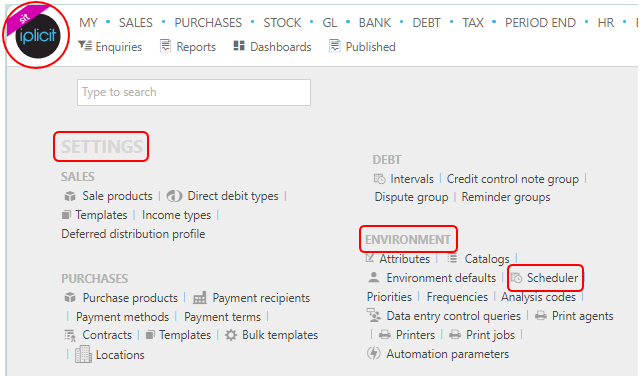Open the Environment defaults link
This screenshot has width=643, height=376.
(441, 278)
